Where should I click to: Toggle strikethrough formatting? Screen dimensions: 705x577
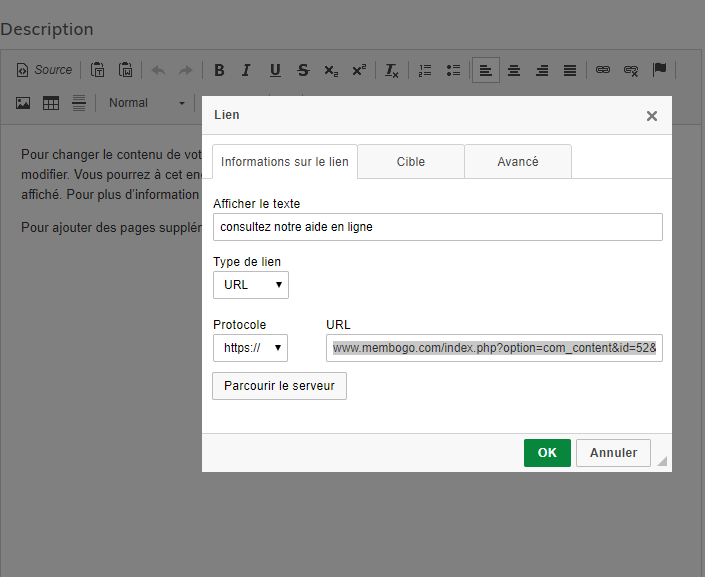(x=303, y=70)
